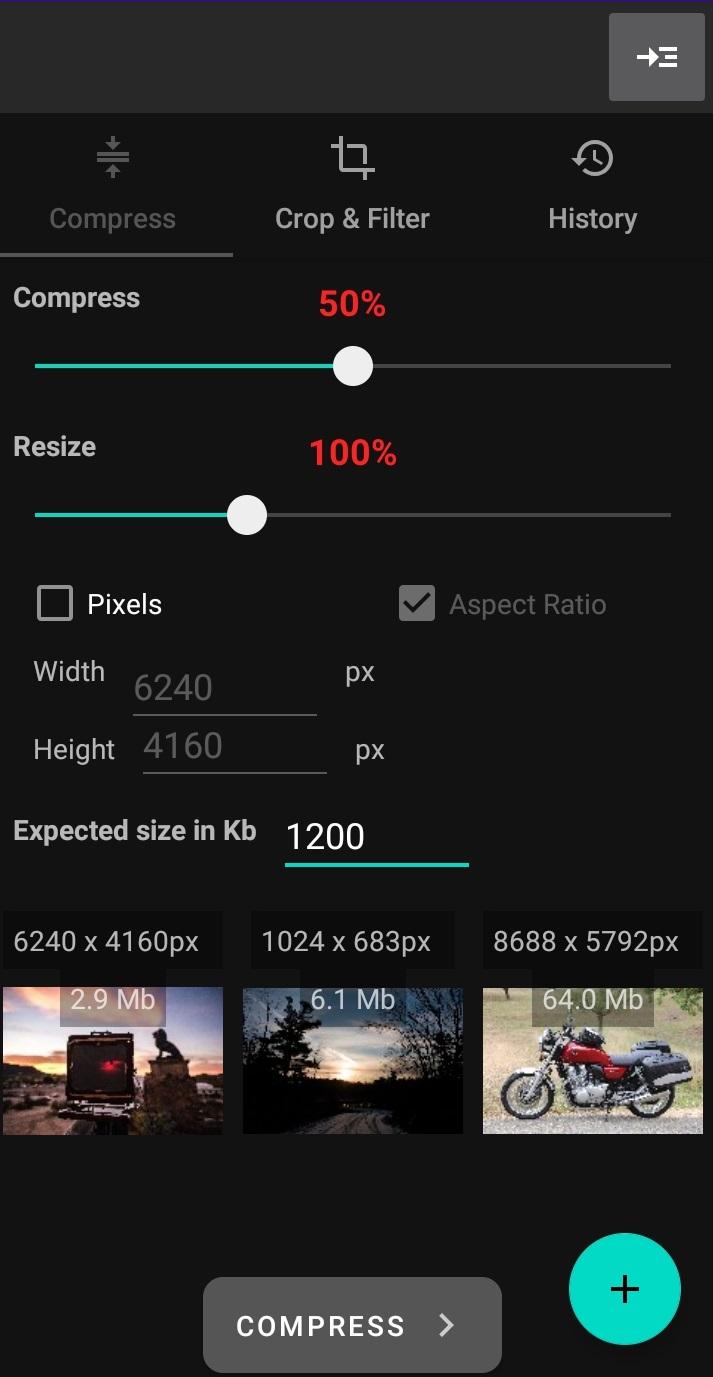Click the chevron arrow on the COMPRESS button
Screen dimensions: 713x1377
[447, 1326]
